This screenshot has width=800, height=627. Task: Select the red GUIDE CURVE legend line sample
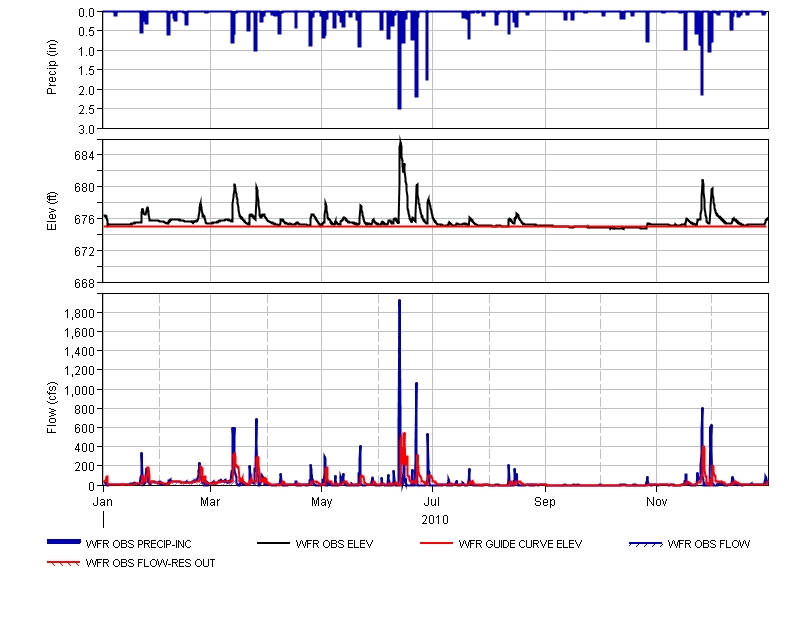(436, 543)
